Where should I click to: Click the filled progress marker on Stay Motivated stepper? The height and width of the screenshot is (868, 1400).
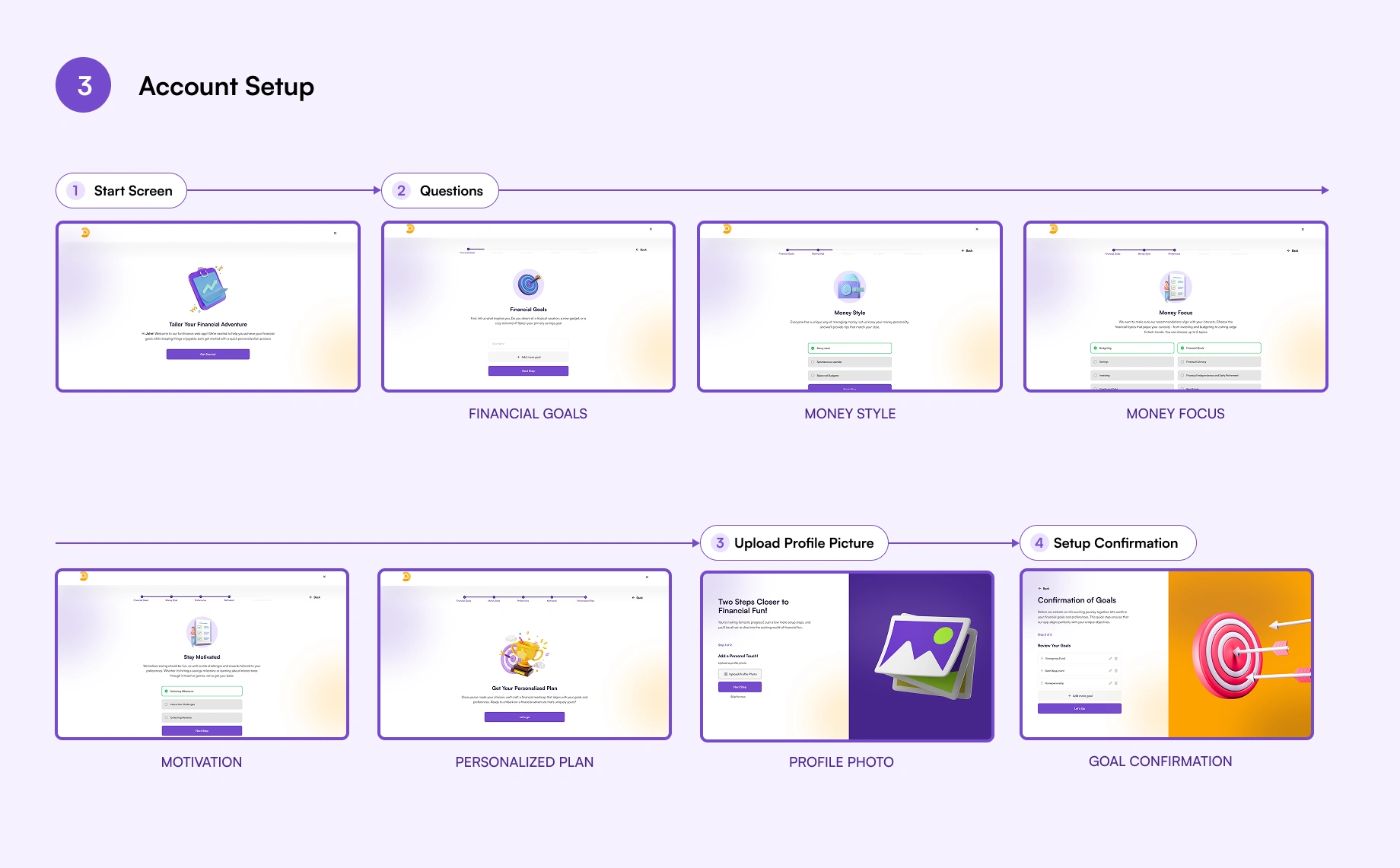(x=229, y=596)
